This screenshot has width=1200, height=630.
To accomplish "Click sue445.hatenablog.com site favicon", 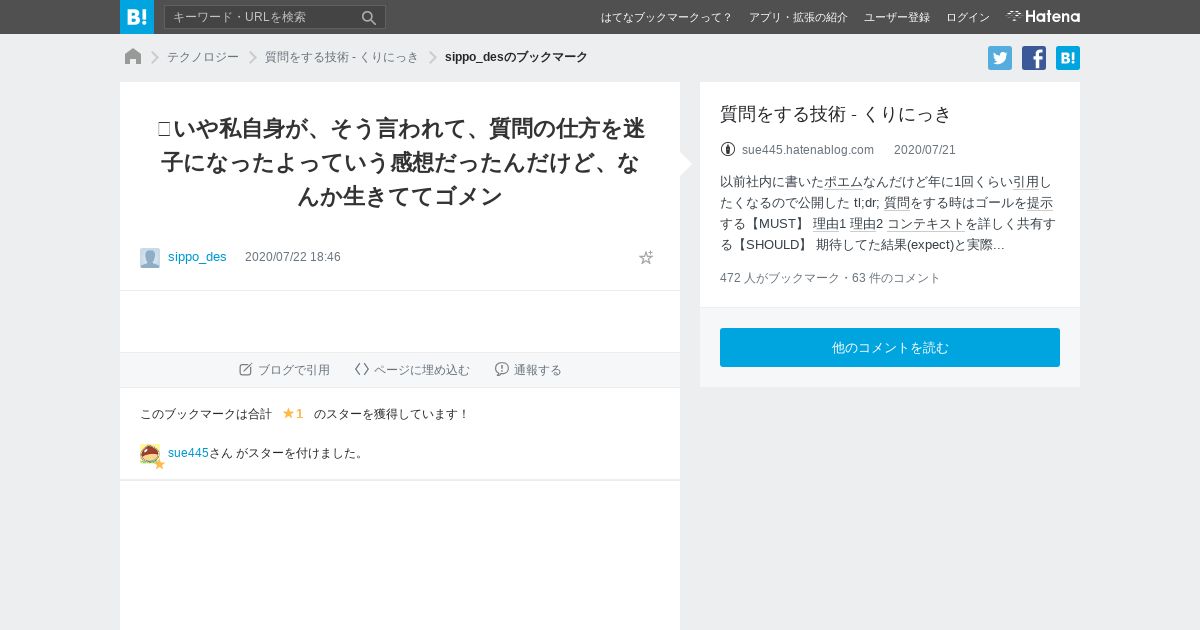I will [x=728, y=149].
